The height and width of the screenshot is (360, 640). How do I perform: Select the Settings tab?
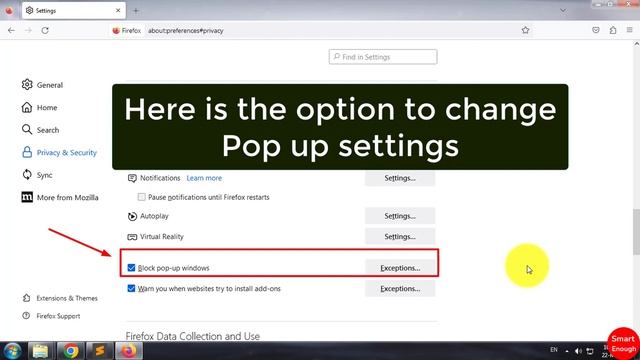tap(74, 11)
